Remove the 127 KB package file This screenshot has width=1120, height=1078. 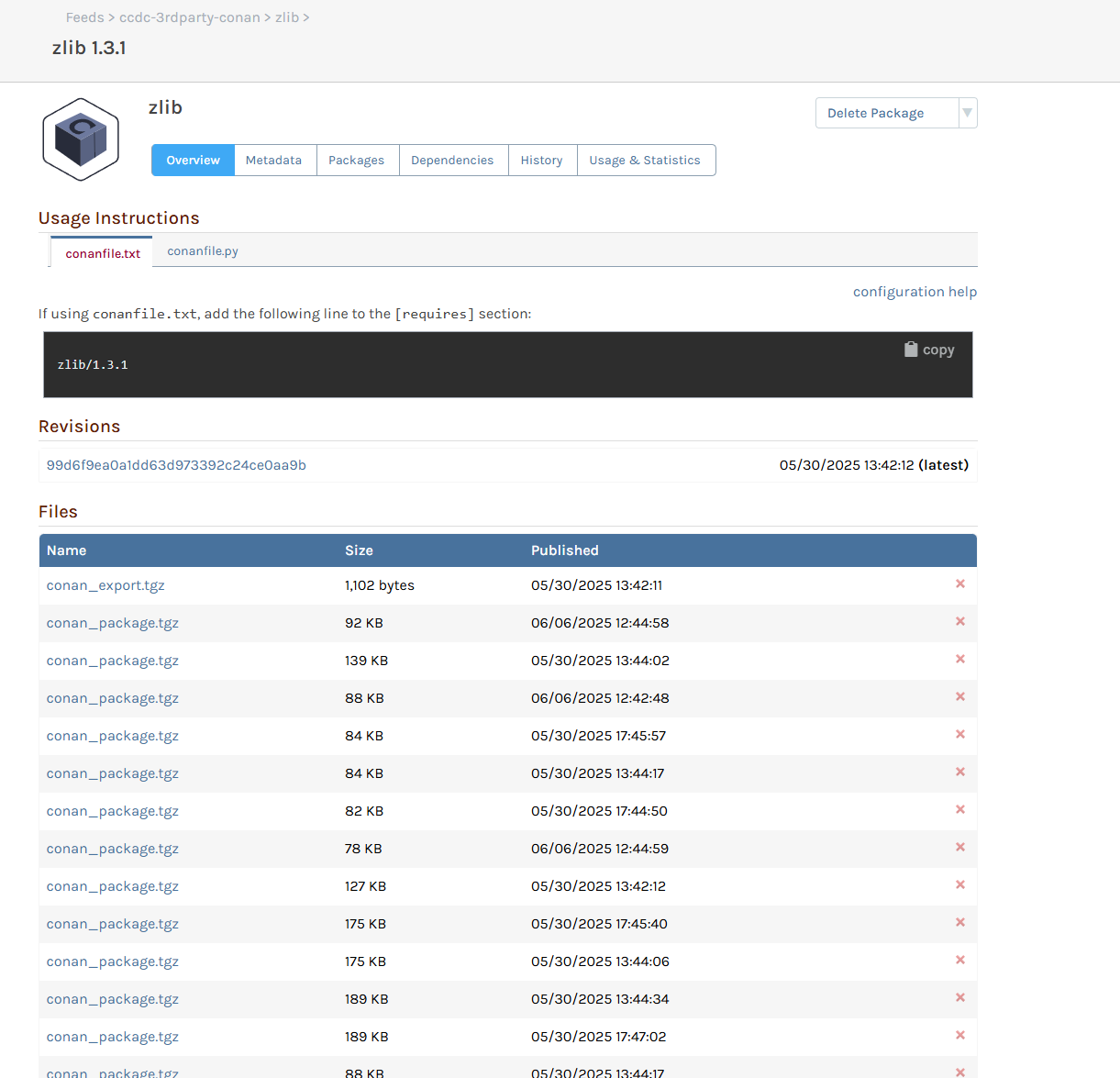[959, 885]
